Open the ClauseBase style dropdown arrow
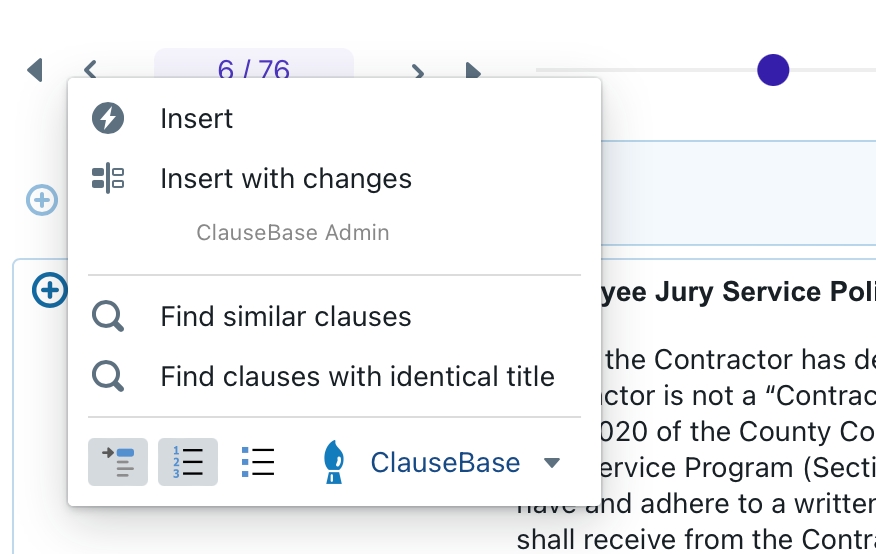The image size is (876, 554). click(551, 462)
